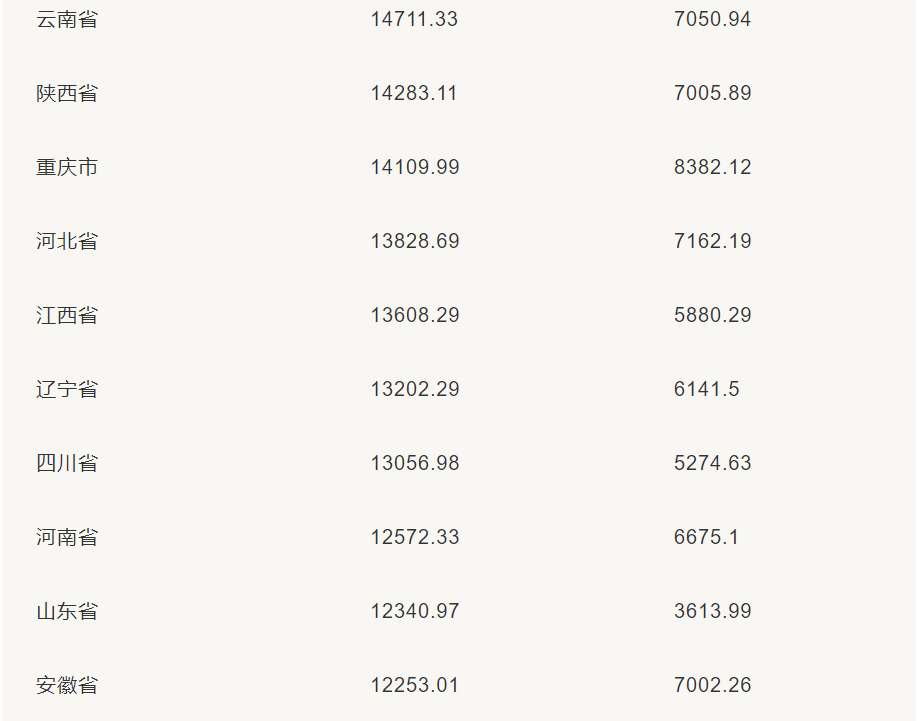The image size is (920, 721).
Task: Select the figure 5880.29
Action: 712,315
